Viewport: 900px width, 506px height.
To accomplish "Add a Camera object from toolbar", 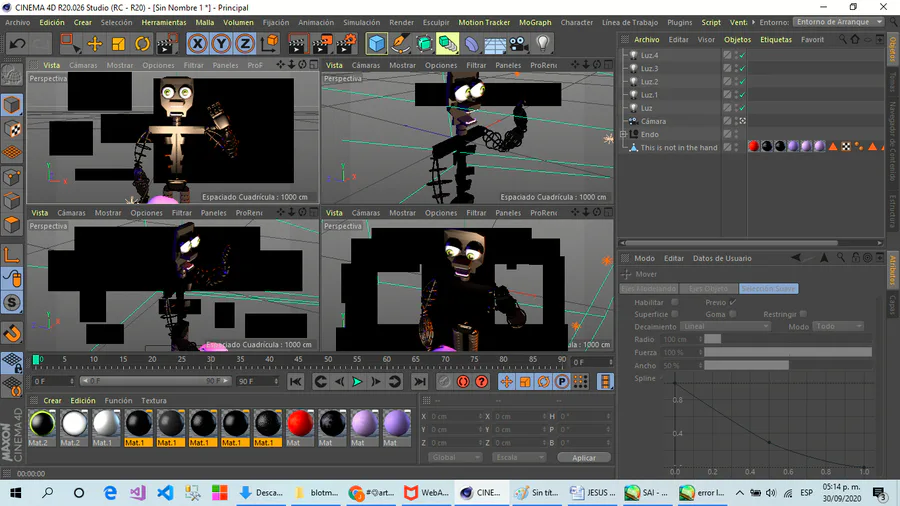I will 518,43.
